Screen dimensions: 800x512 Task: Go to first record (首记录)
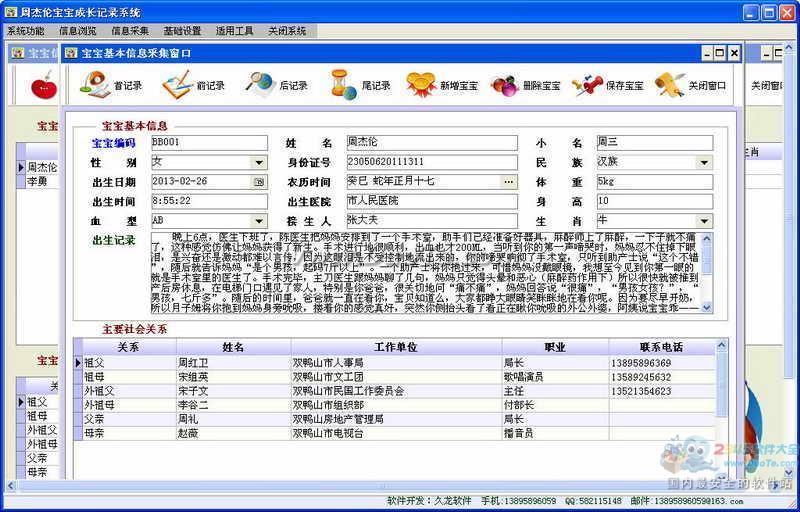coord(111,85)
